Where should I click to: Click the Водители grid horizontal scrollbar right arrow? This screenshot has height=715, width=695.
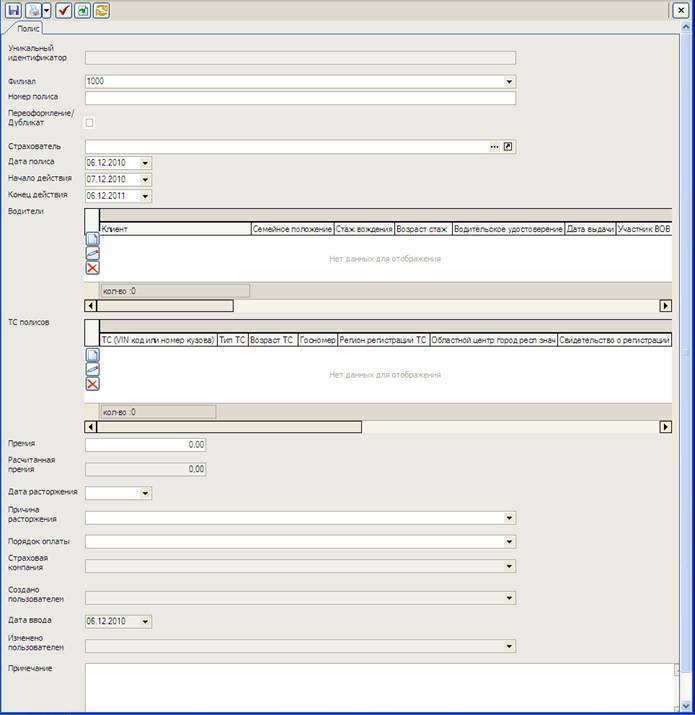tap(665, 306)
